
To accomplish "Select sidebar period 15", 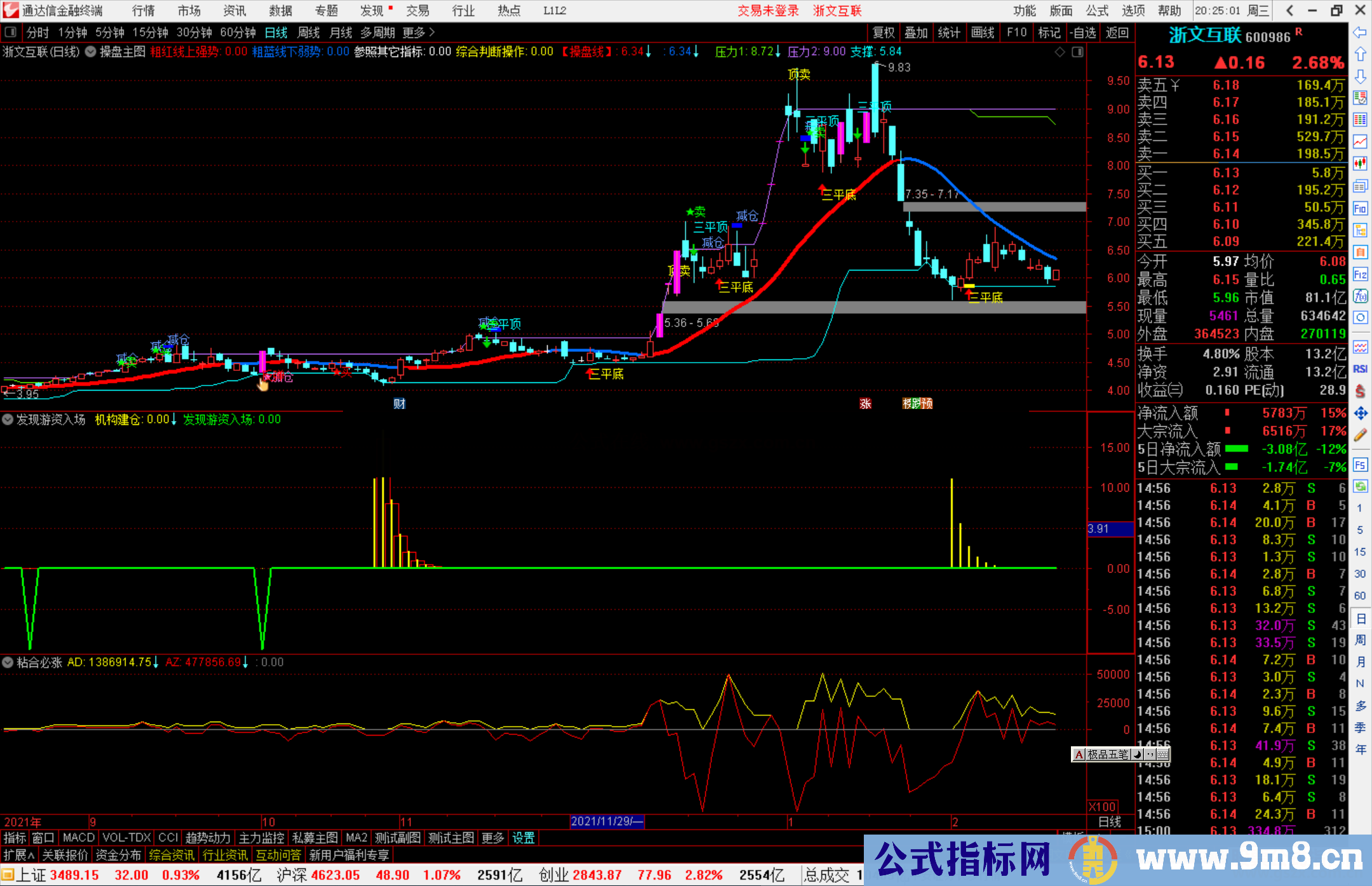I will [1360, 552].
